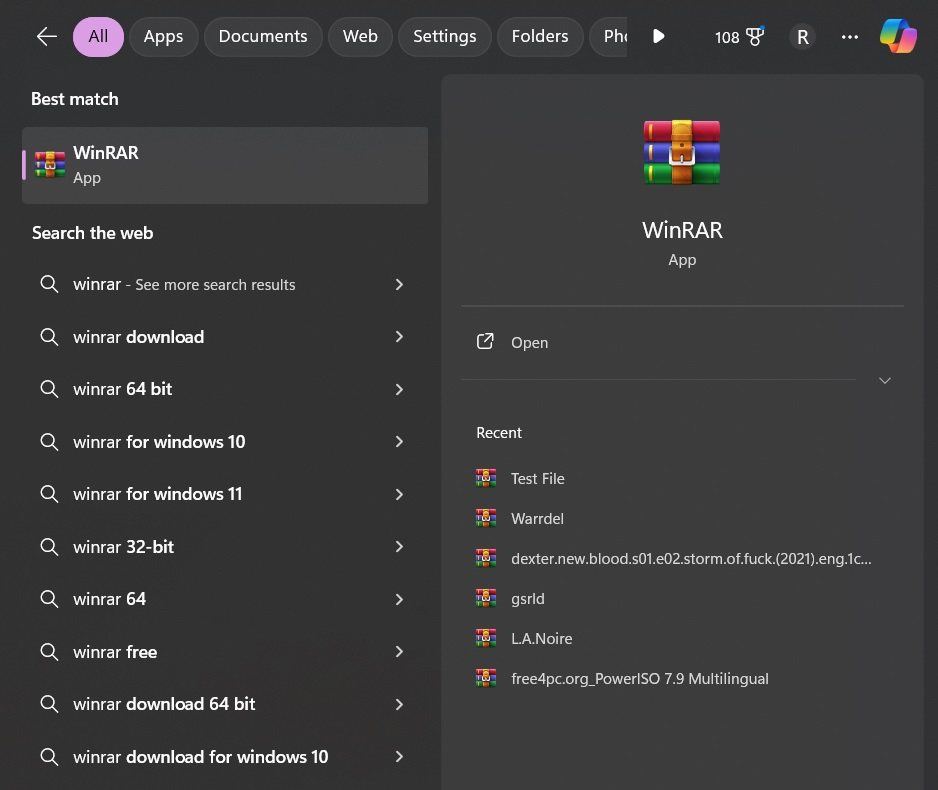938x790 pixels.
Task: Select 'winrar download for windows 10' suggestion
Action: tap(225, 757)
